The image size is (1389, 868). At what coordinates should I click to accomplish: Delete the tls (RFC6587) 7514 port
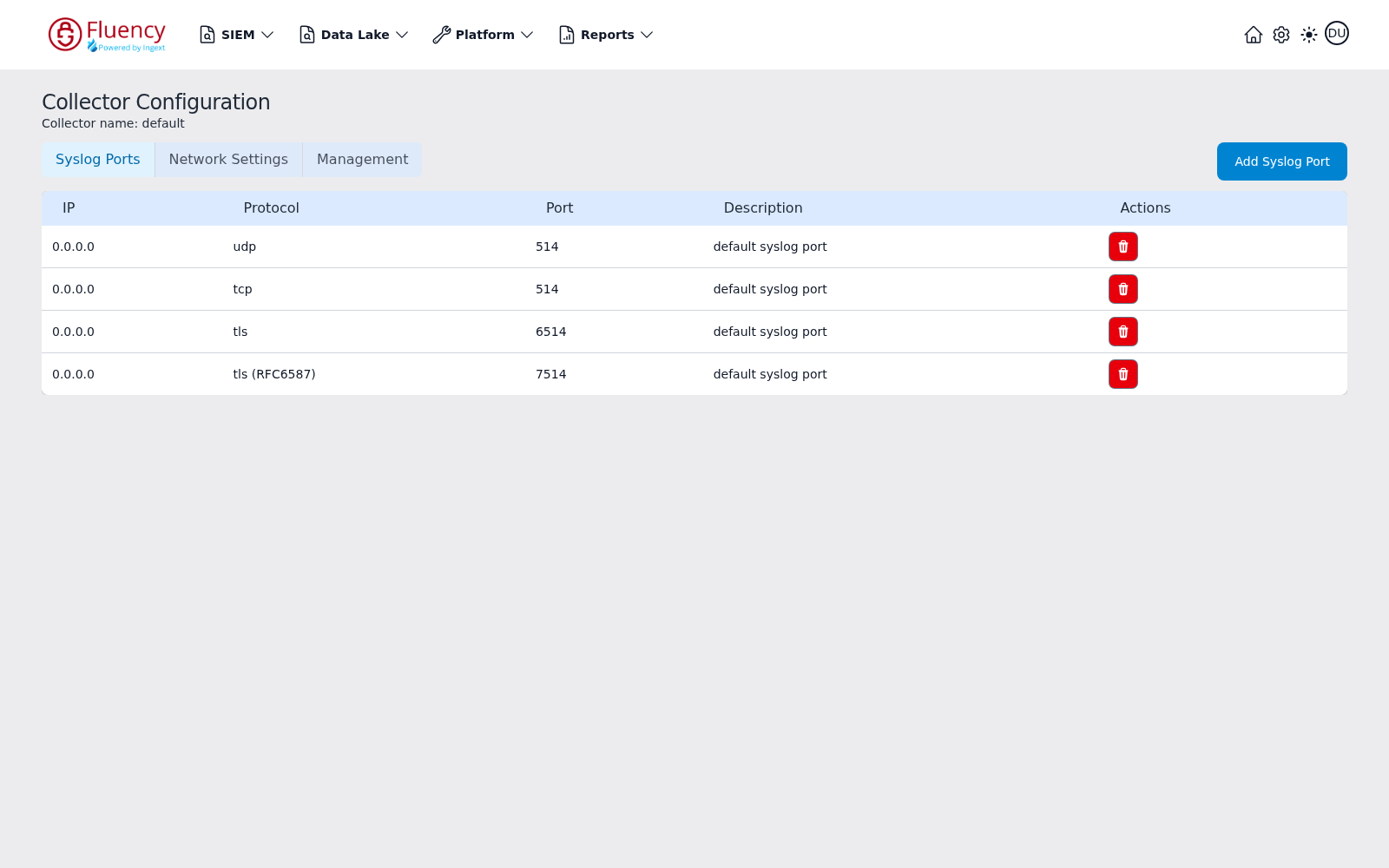click(1123, 374)
